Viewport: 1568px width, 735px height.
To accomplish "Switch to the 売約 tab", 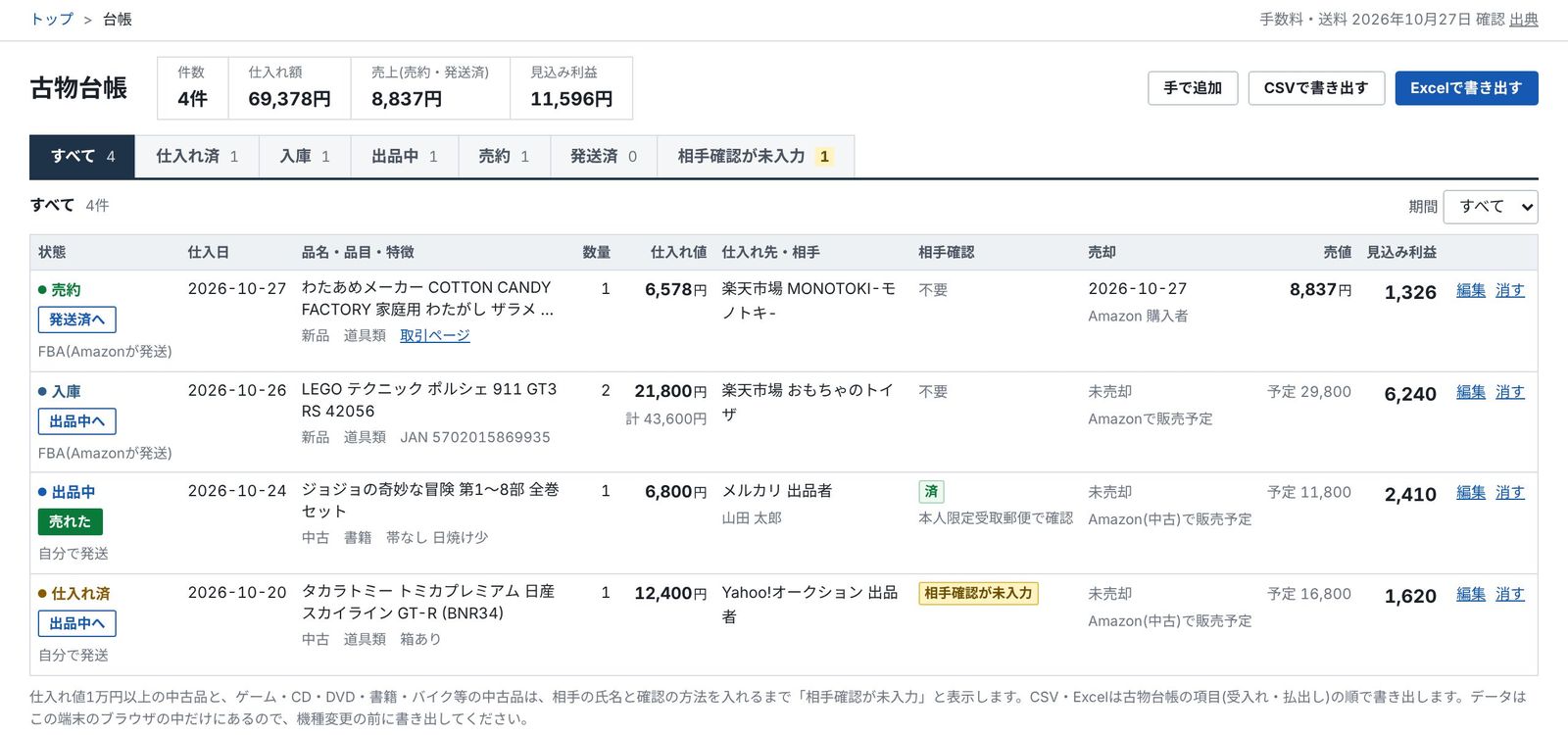I will [504, 157].
